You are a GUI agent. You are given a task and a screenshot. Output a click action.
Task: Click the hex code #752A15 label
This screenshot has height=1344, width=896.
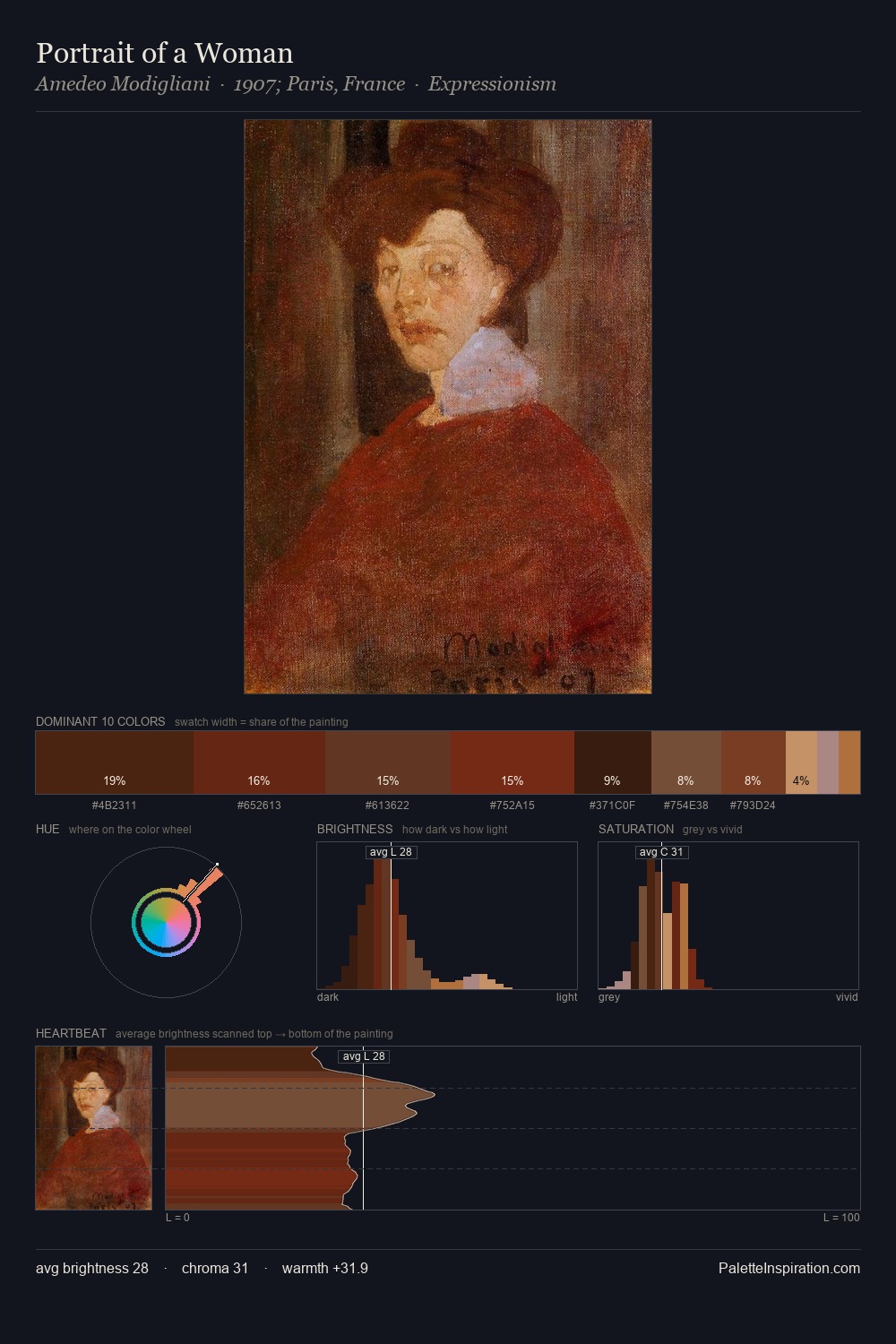pos(512,806)
